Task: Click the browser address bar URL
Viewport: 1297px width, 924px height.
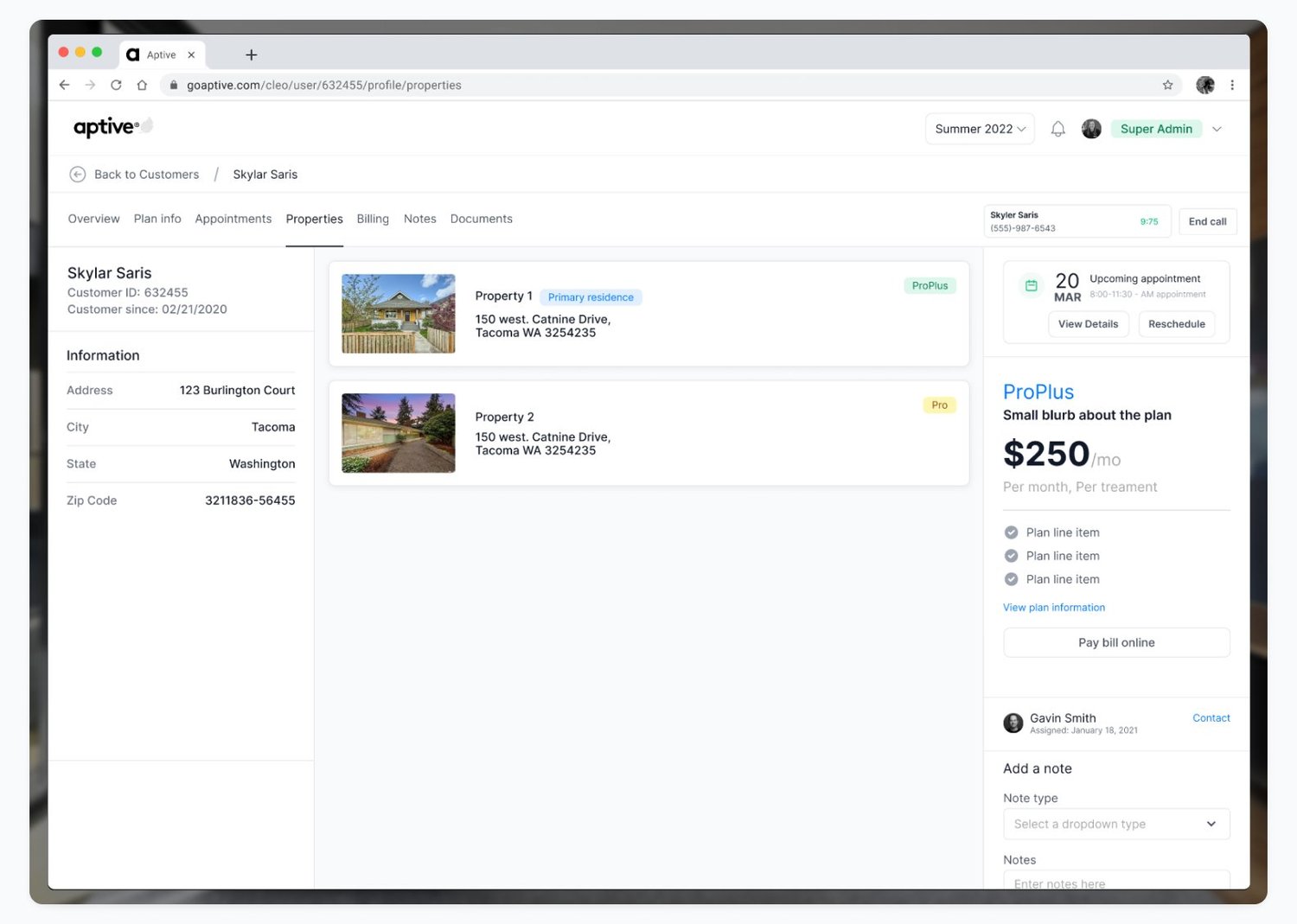Action: coord(324,85)
